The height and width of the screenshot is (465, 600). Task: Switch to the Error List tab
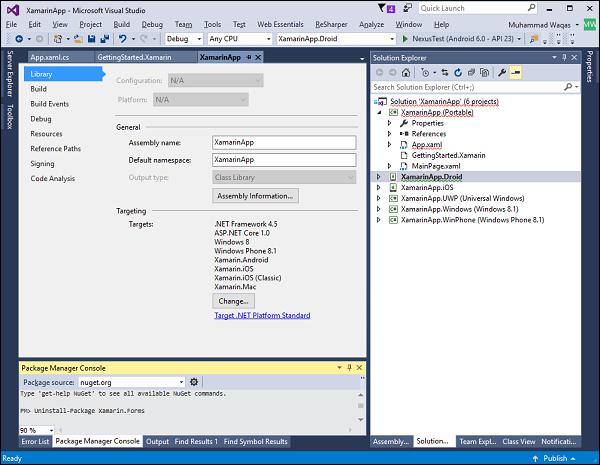(35, 441)
